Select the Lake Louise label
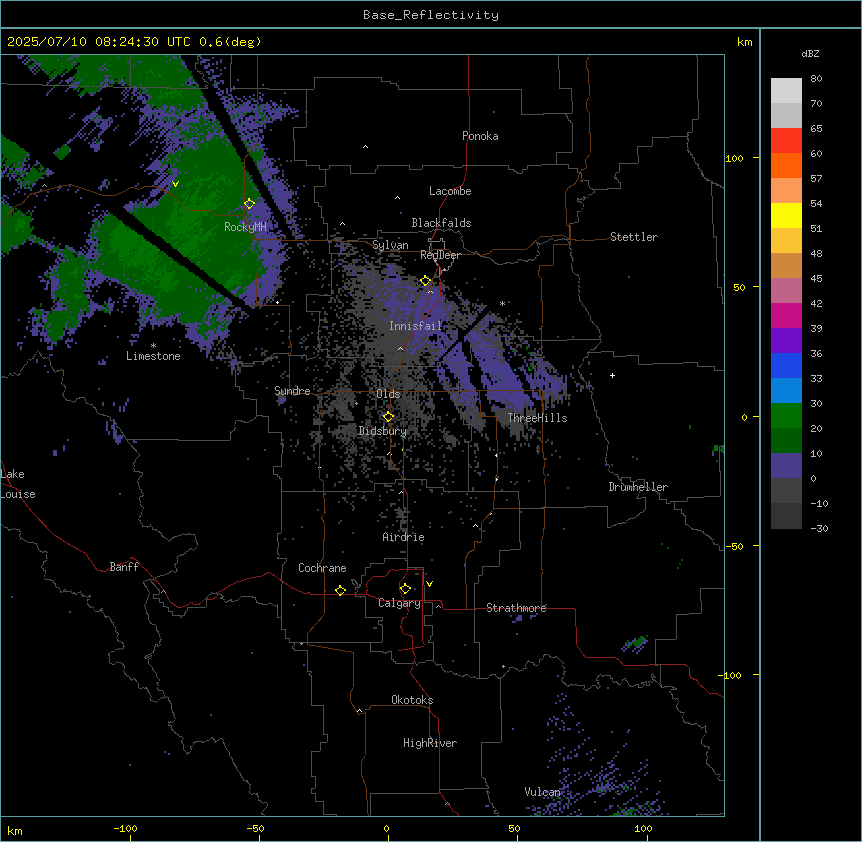862x842 pixels. [18, 484]
